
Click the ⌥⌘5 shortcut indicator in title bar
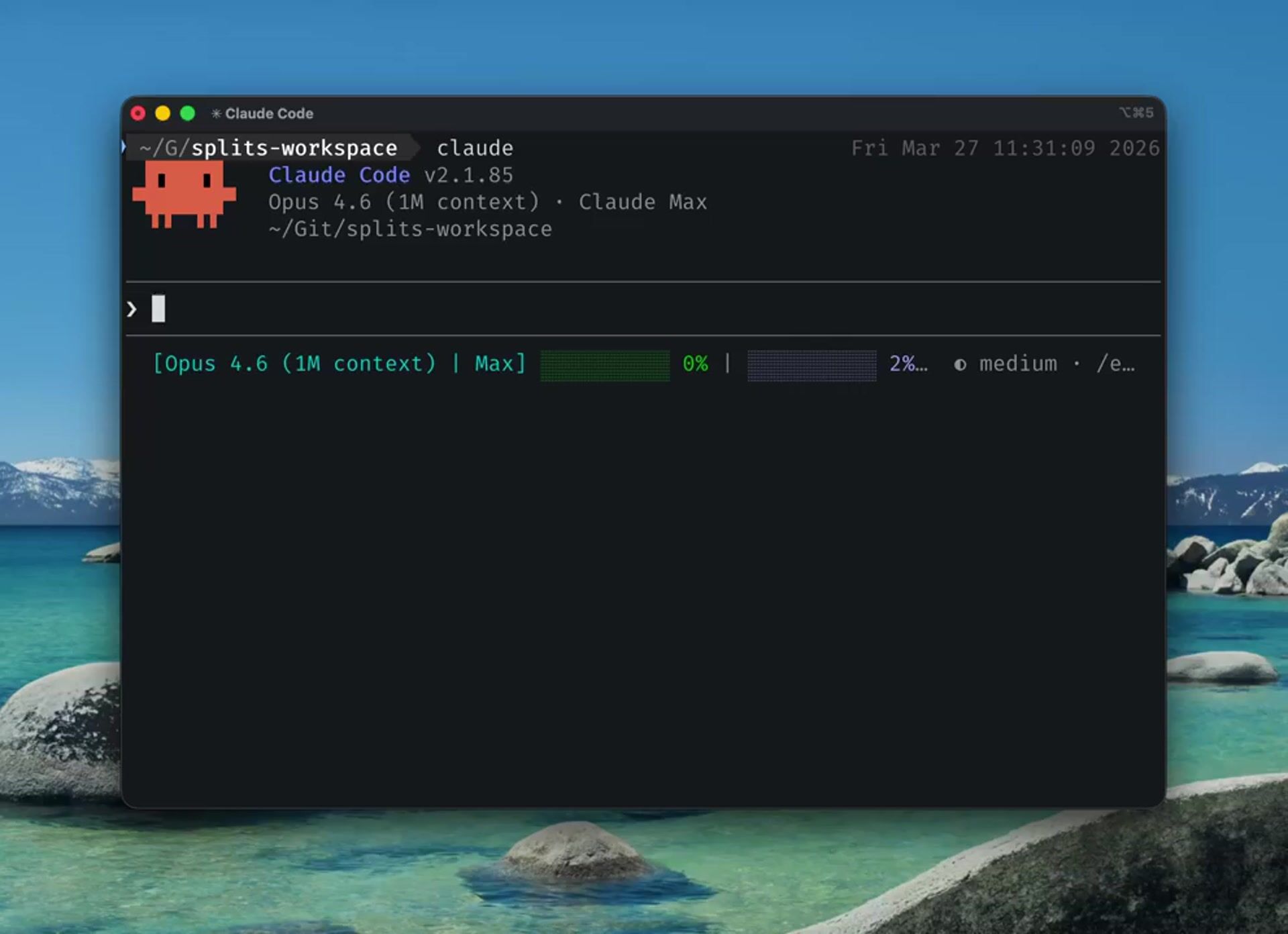[1136, 113]
